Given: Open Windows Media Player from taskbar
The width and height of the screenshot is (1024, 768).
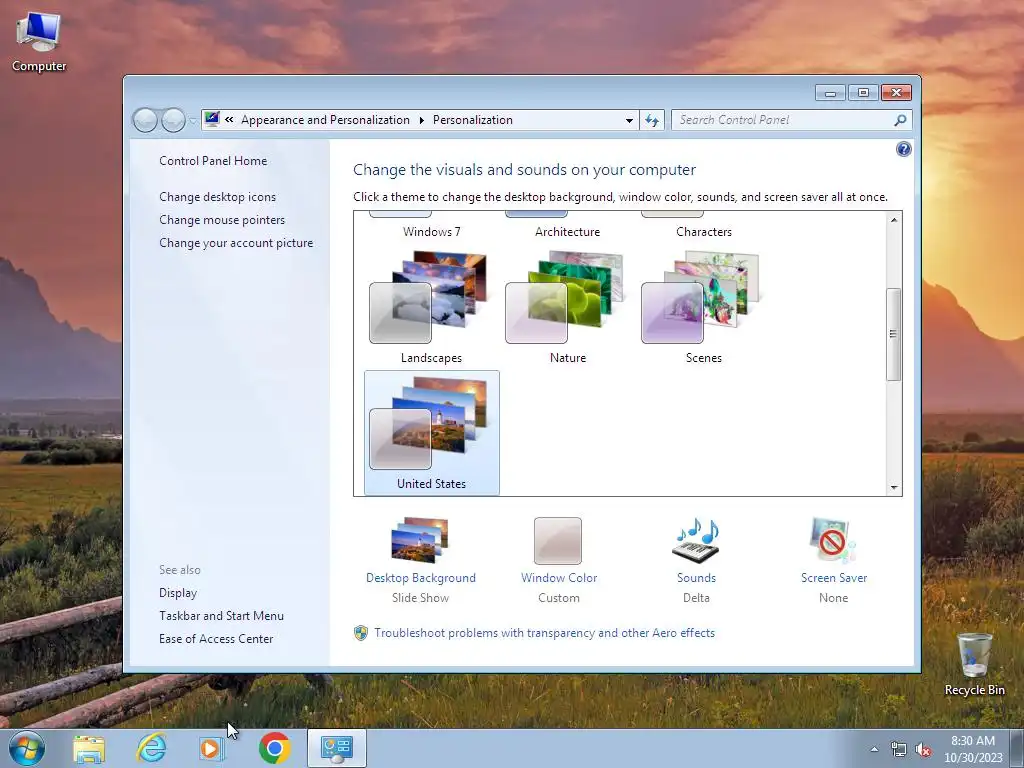Looking at the screenshot, I should (x=212, y=748).
